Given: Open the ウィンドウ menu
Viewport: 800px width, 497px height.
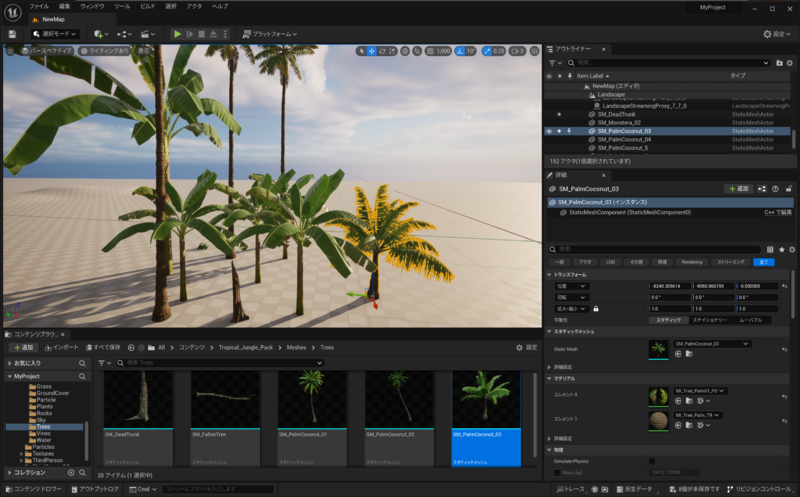Looking at the screenshot, I should (x=92, y=6).
